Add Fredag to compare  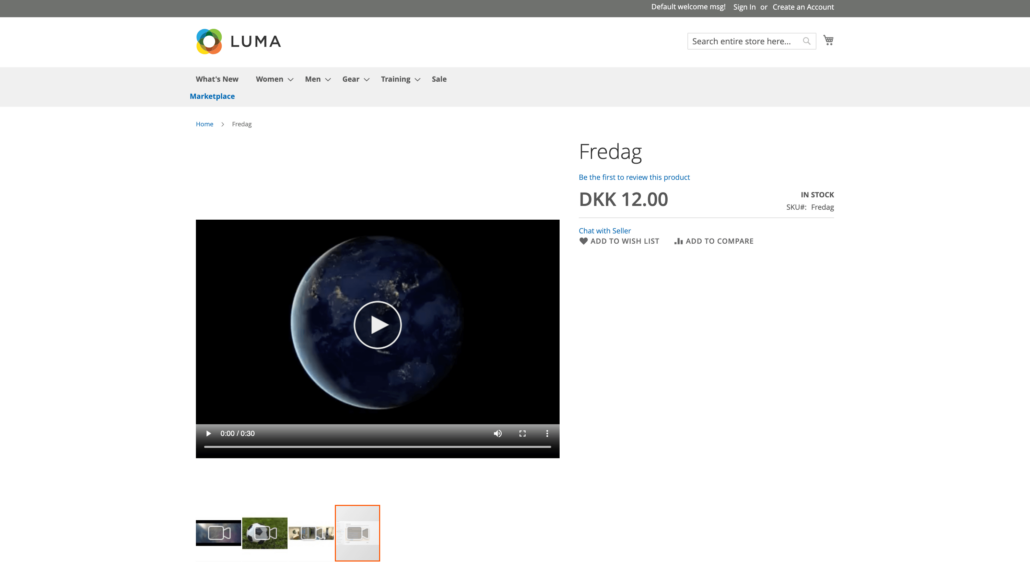pyautogui.click(x=714, y=241)
